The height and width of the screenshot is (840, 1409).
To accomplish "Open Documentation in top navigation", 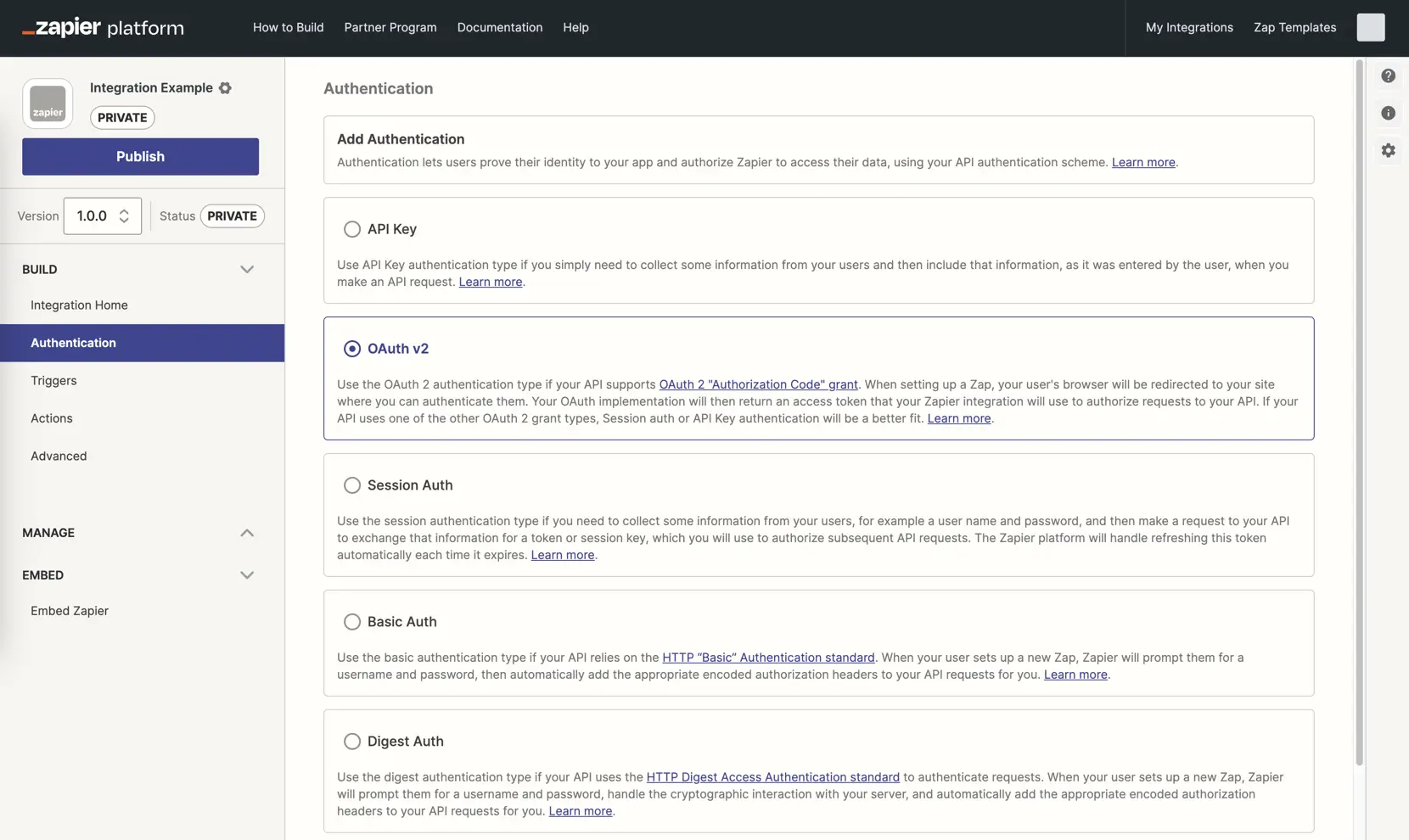I will coord(499,27).
